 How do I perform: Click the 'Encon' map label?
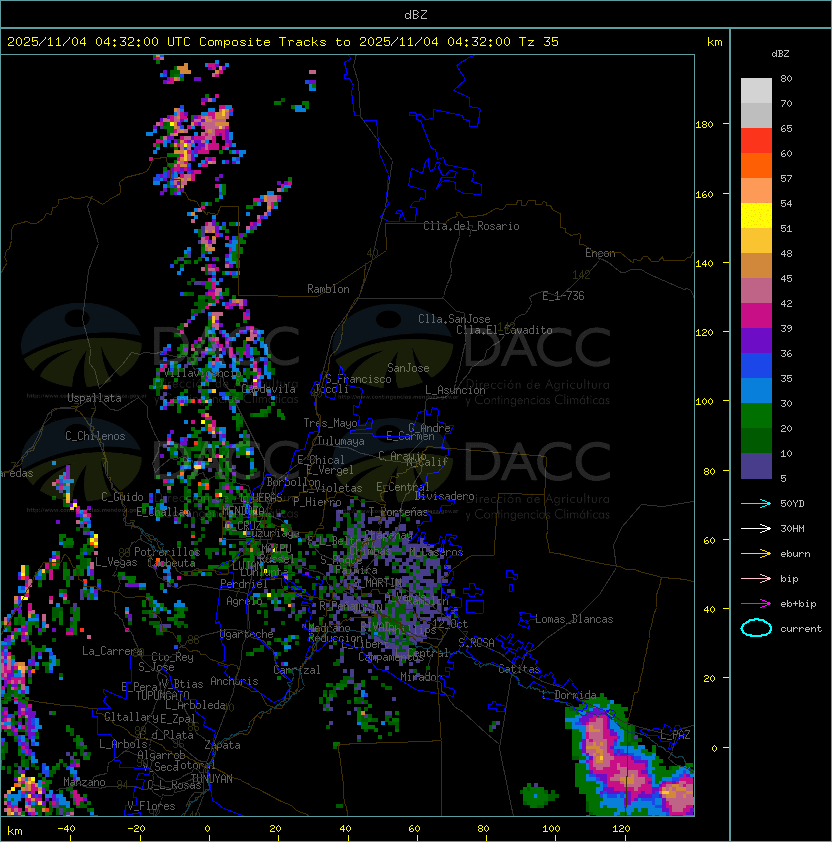point(600,253)
